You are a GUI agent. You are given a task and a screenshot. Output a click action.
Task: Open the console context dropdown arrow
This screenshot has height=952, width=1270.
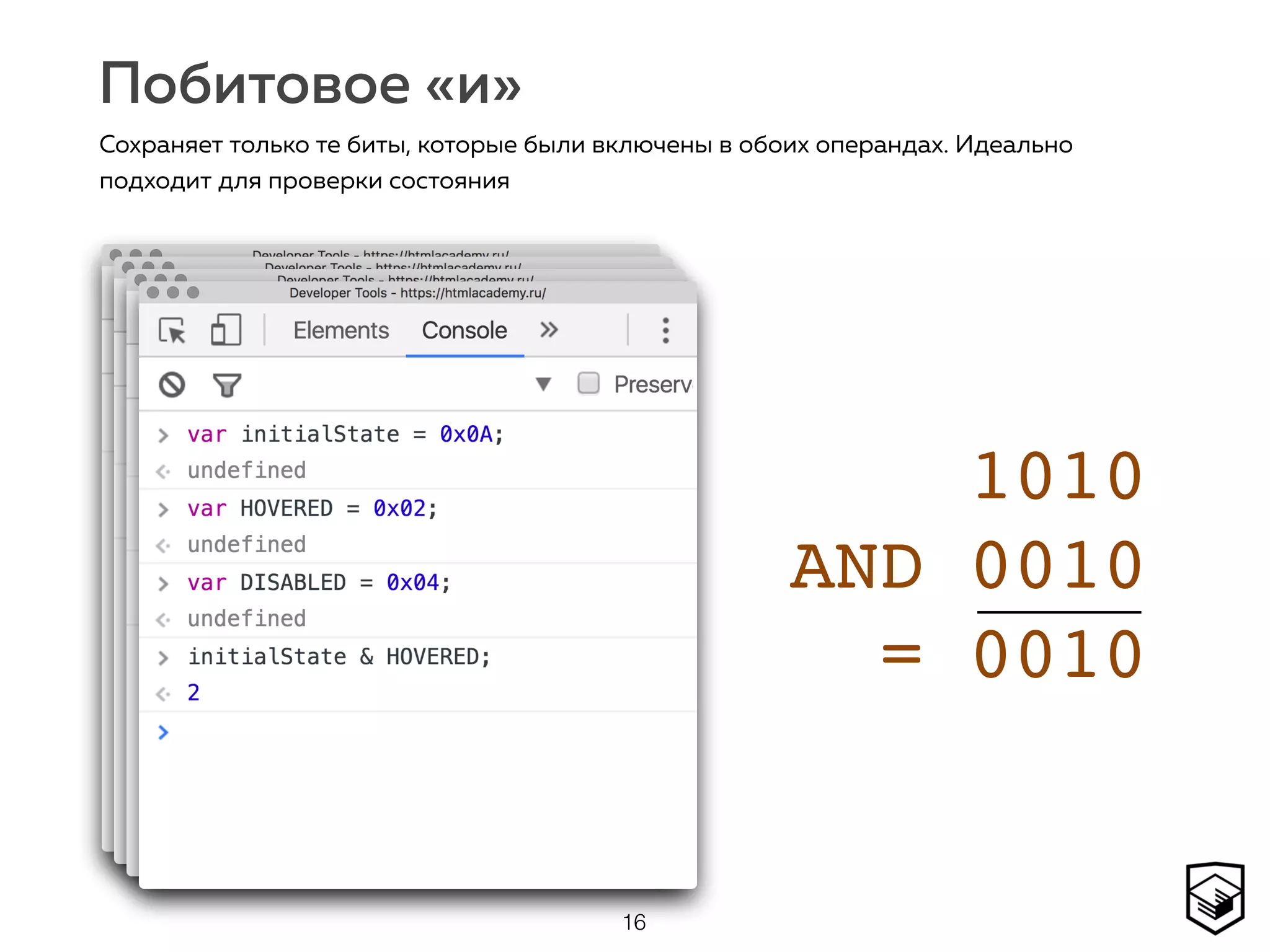tap(543, 384)
